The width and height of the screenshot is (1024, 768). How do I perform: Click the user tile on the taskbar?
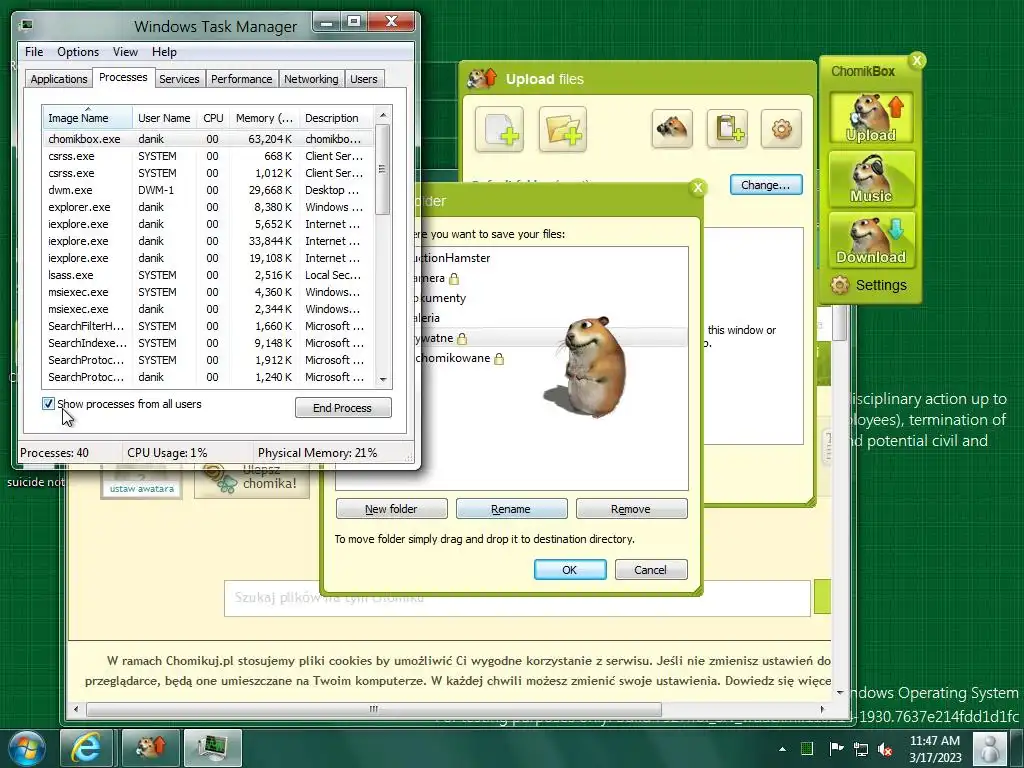pos(989,748)
